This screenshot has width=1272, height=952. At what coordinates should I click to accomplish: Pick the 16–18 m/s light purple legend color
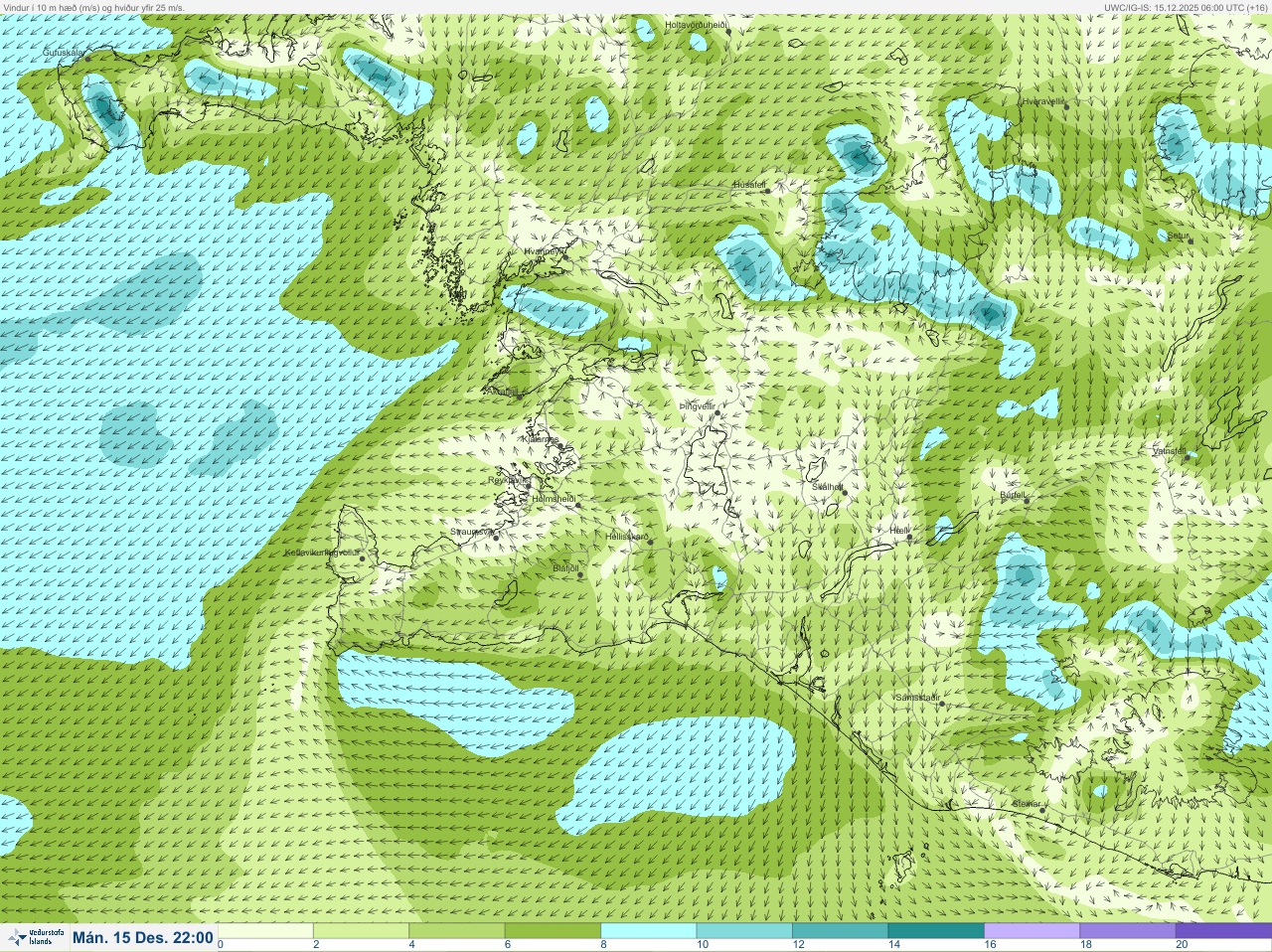coord(1030,931)
